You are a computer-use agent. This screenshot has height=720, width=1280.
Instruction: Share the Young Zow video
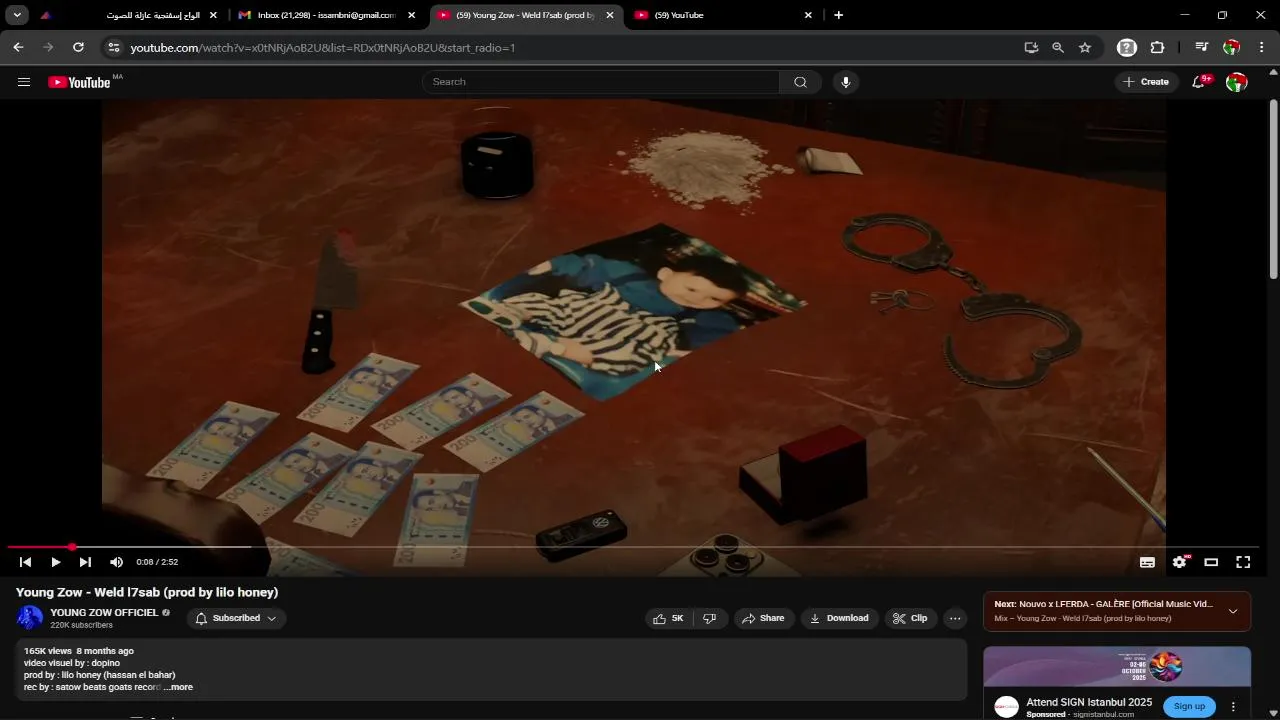(x=763, y=618)
